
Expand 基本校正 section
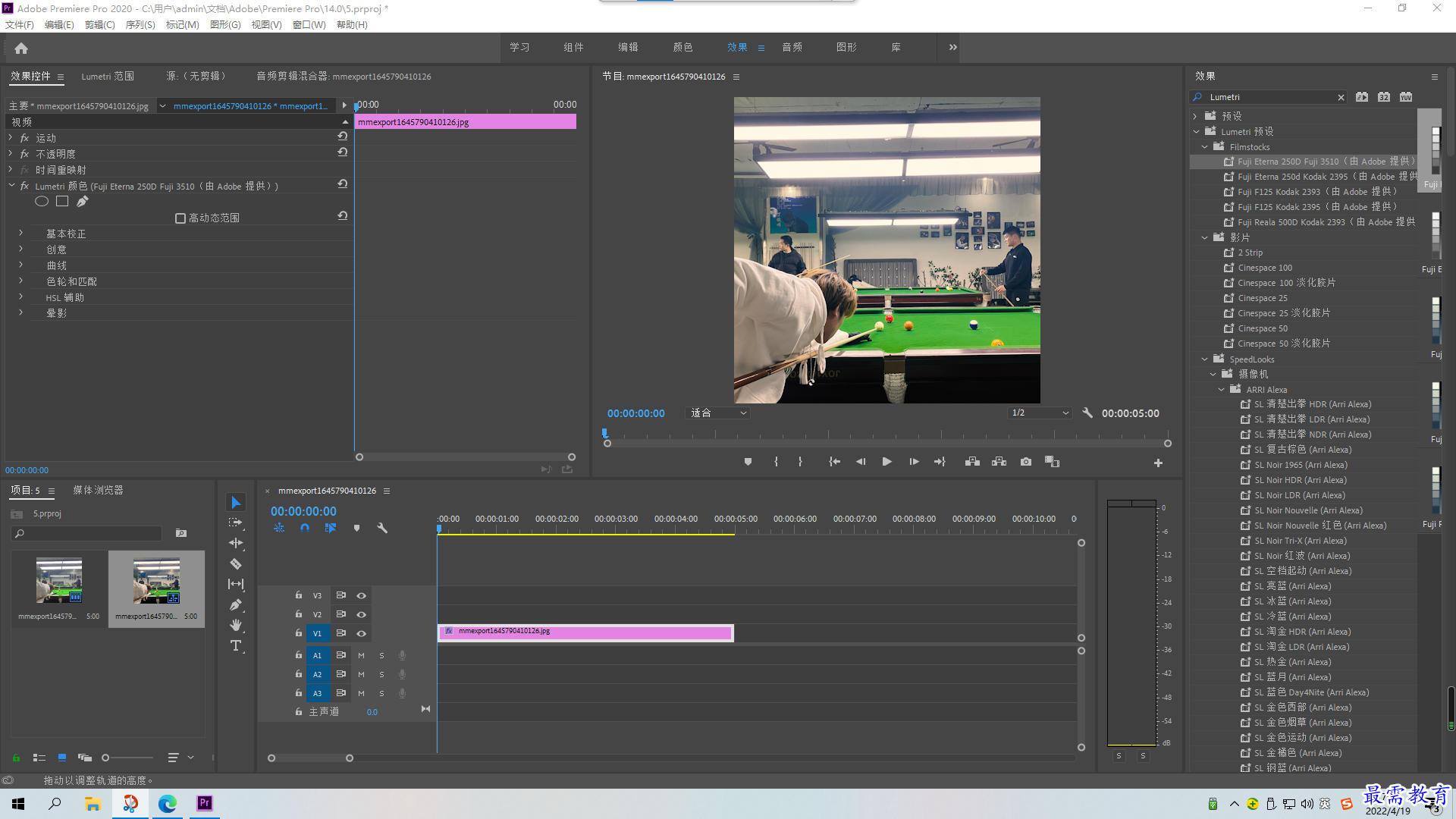pos(20,234)
